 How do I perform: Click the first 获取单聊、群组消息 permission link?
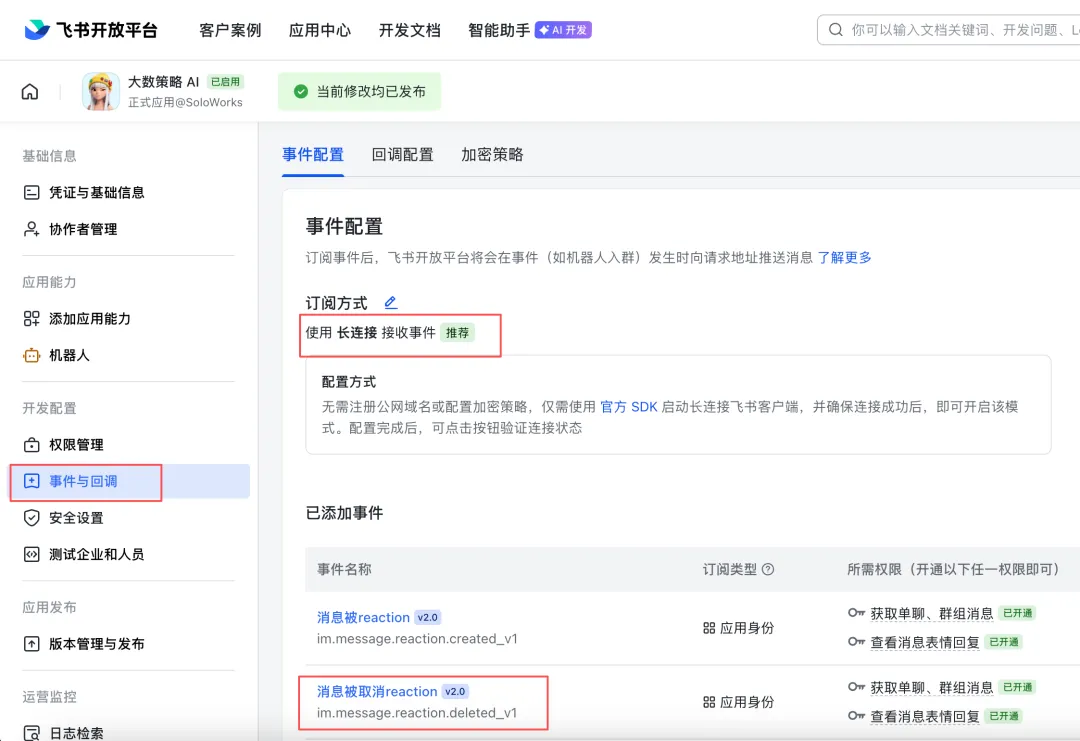pos(931,613)
